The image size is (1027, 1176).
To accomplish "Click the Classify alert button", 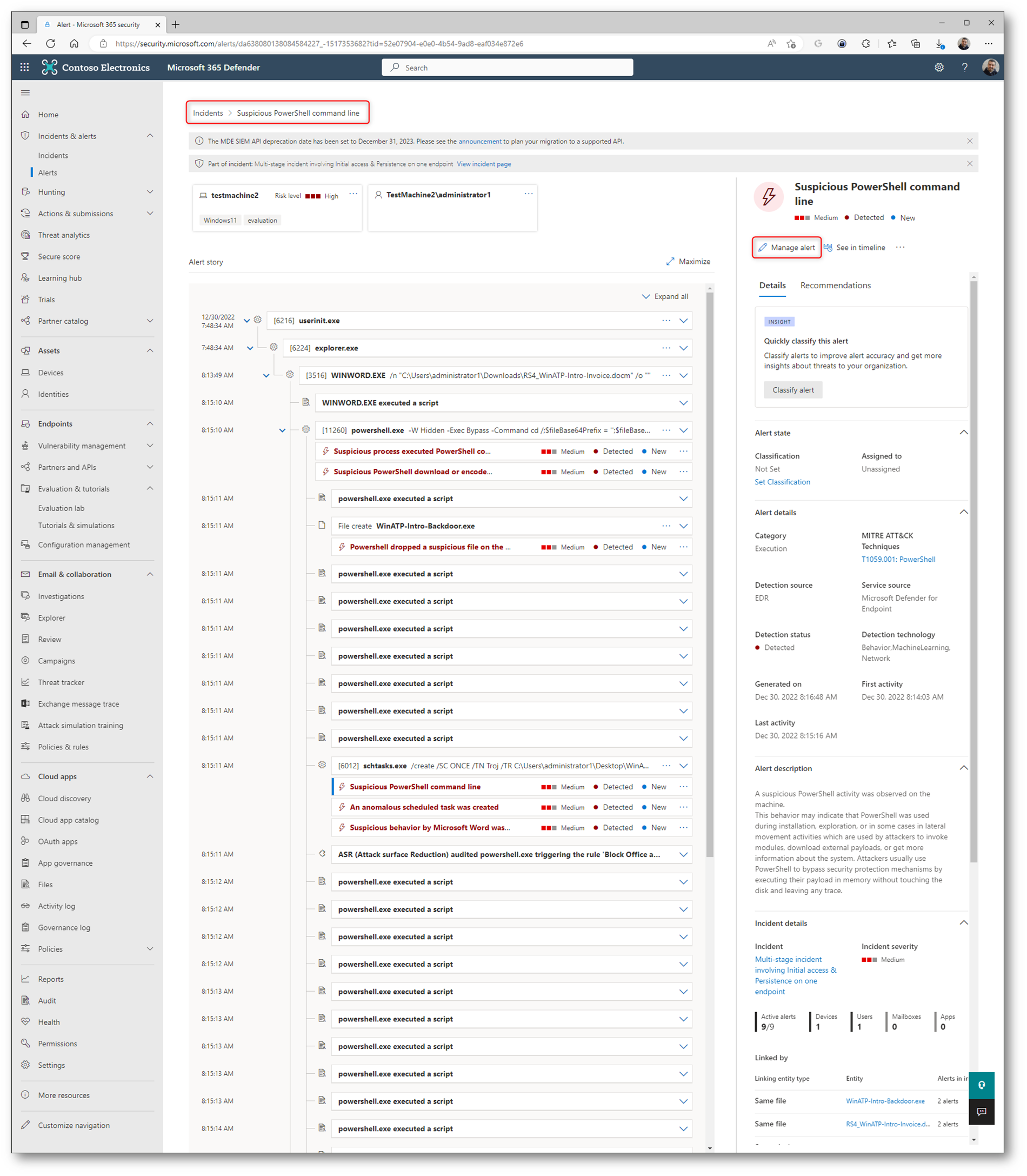I will coord(792,390).
